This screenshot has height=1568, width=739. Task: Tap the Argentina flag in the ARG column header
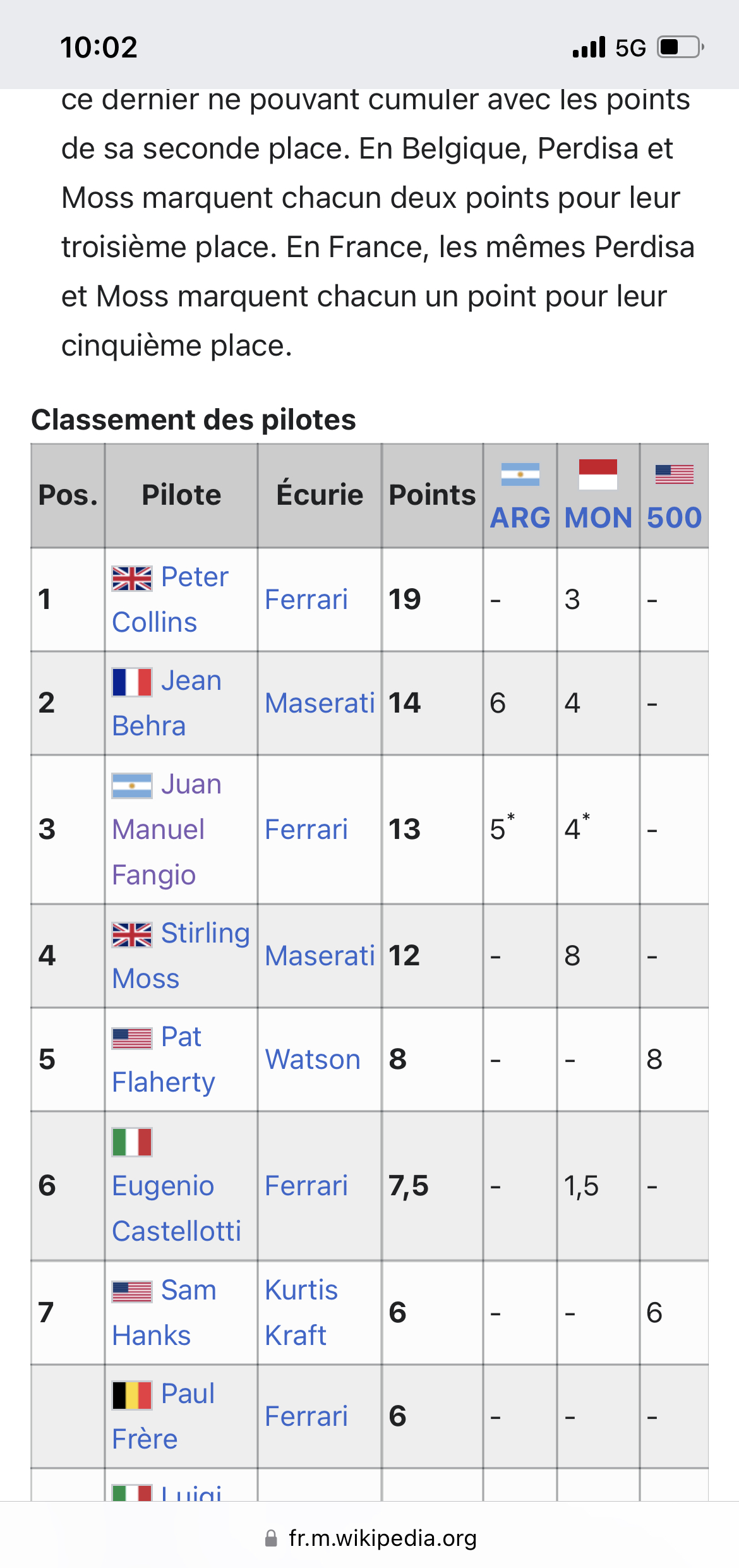520,474
